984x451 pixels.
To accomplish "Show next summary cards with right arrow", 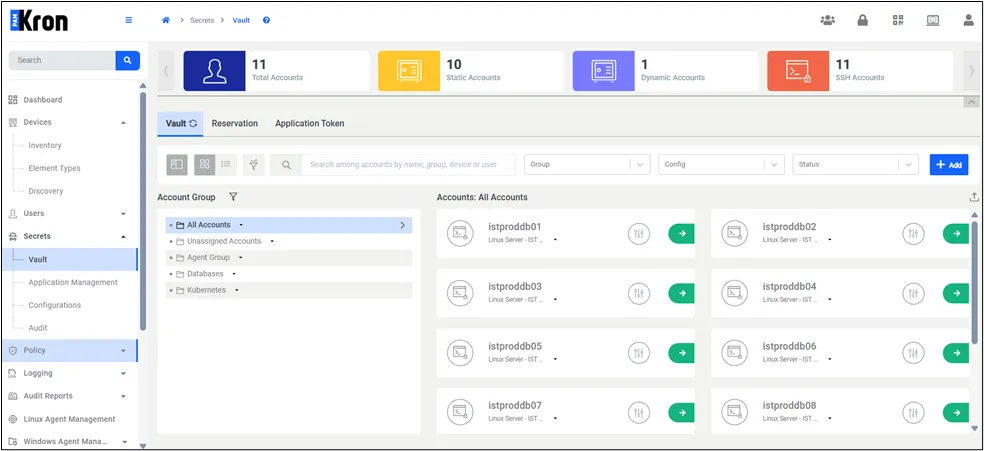I will (x=971, y=71).
